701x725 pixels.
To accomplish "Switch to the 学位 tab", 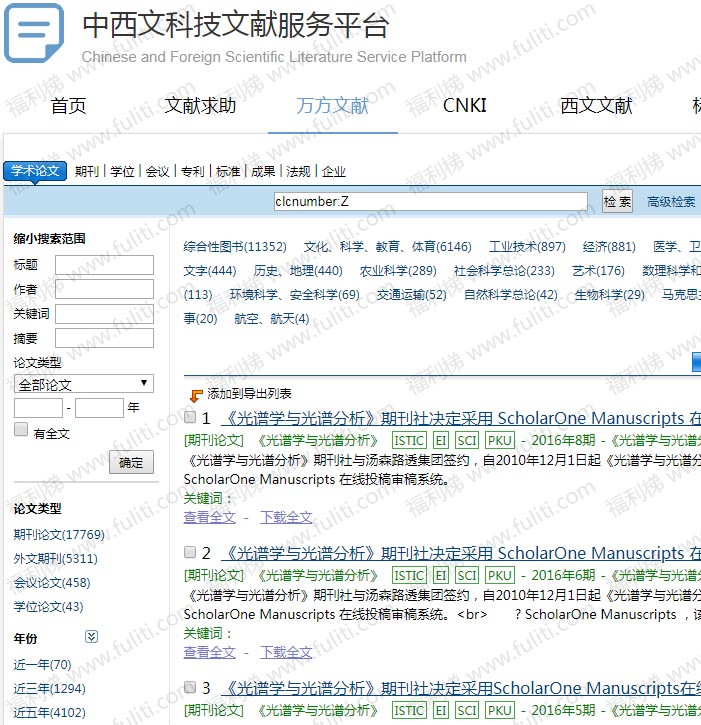I will [x=123, y=172].
